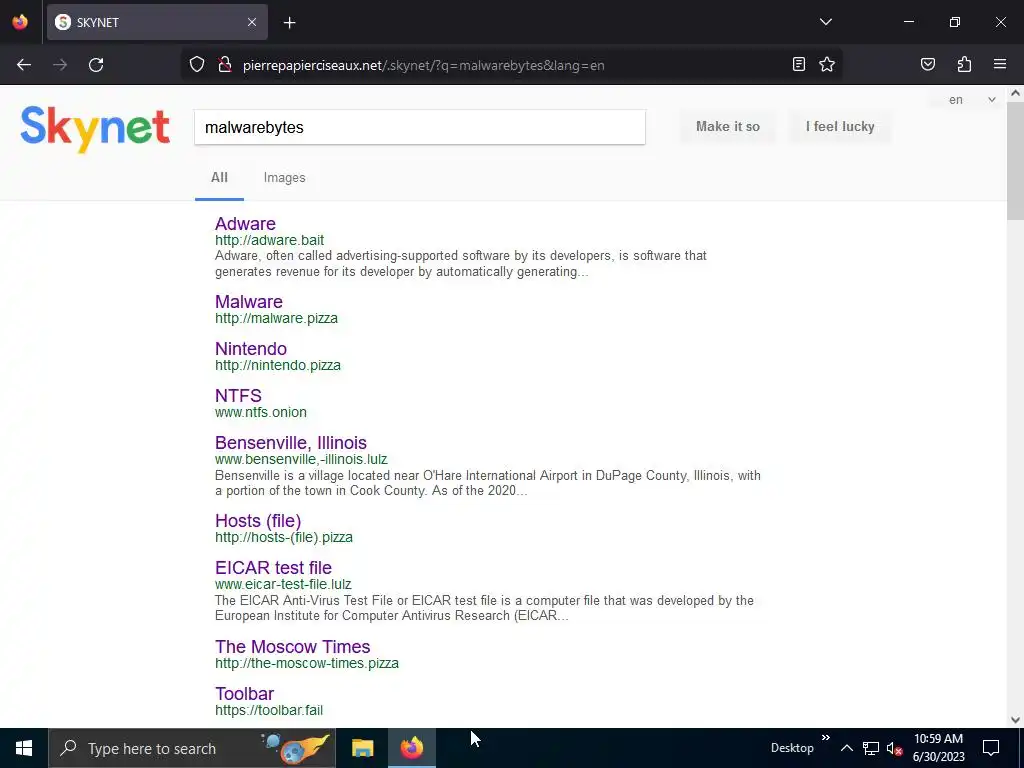1024x768 pixels.
Task: Click the Make it so button
Action: click(728, 127)
